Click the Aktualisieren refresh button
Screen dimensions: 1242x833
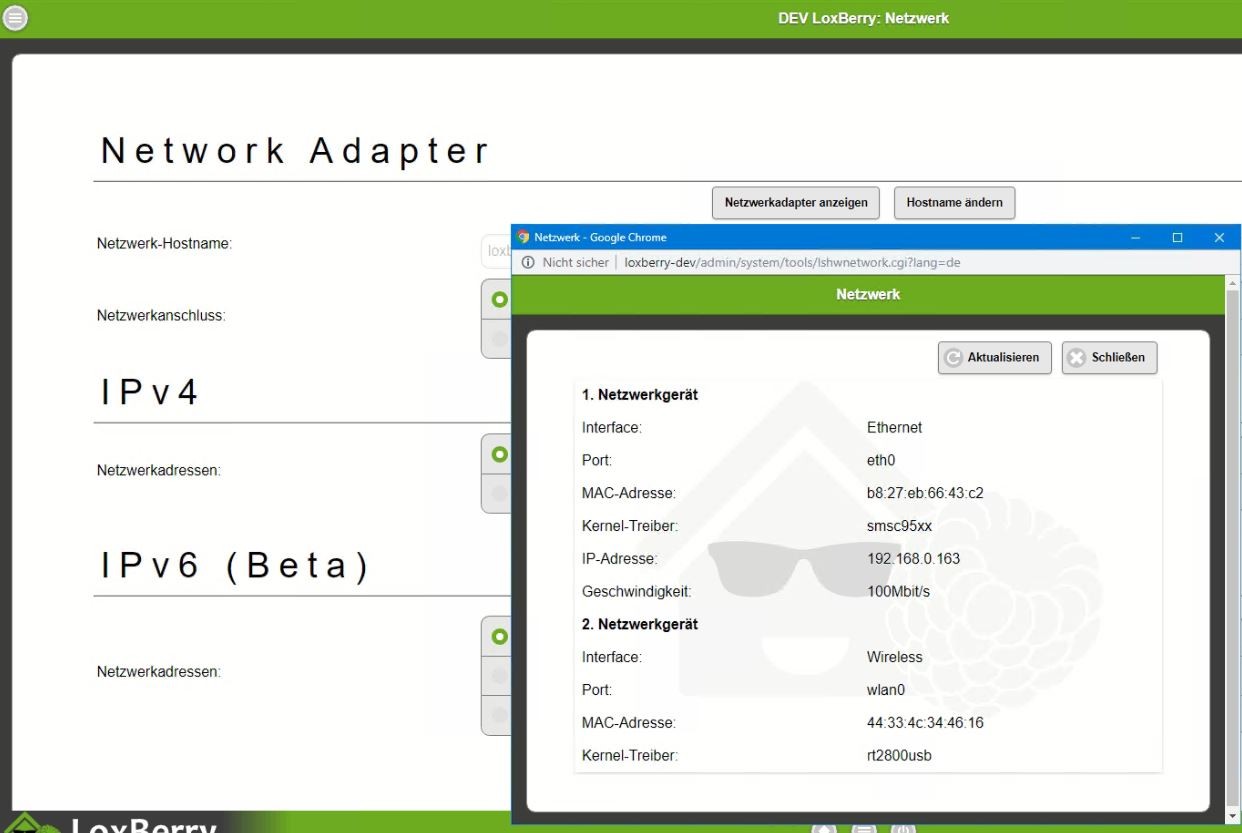[994, 357]
